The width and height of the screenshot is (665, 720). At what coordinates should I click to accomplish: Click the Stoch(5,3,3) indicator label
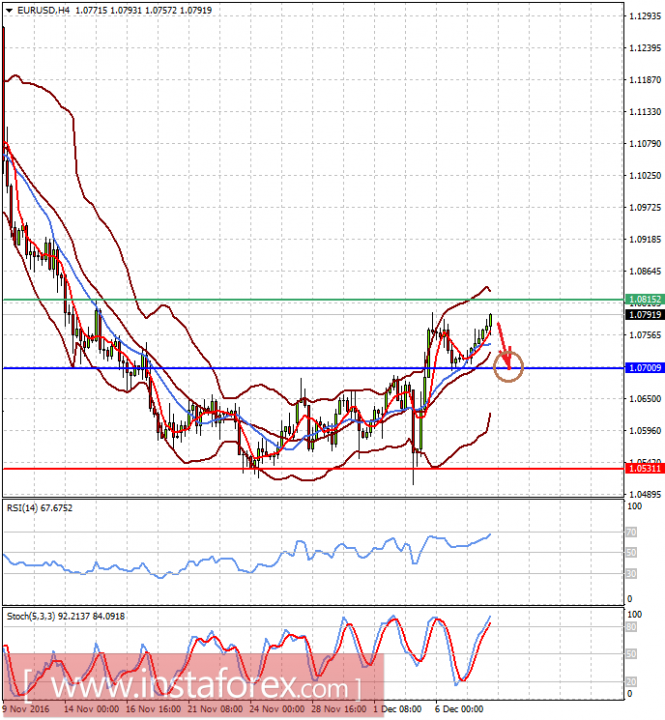[x=66, y=616]
